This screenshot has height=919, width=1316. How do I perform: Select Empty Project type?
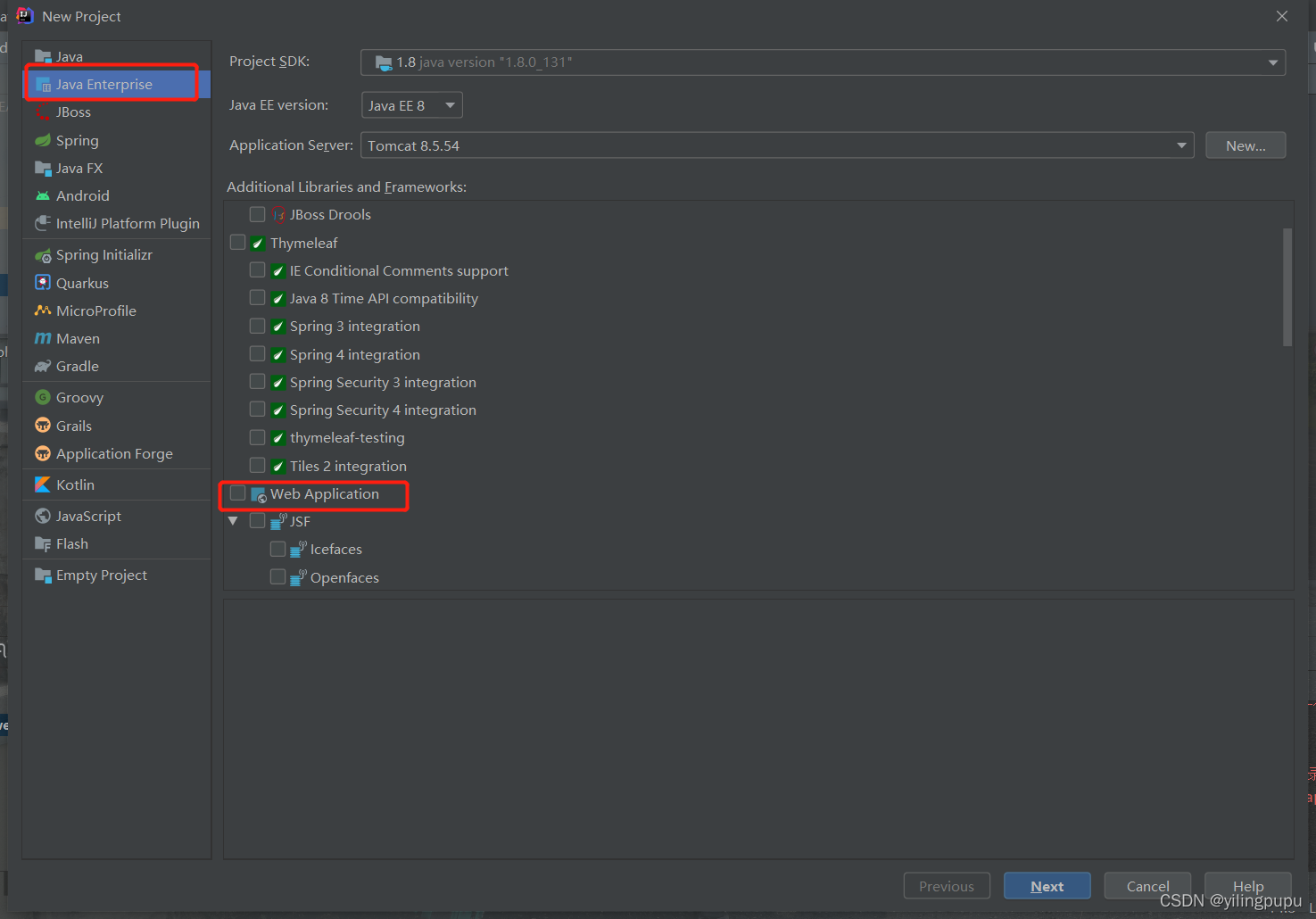(x=116, y=575)
